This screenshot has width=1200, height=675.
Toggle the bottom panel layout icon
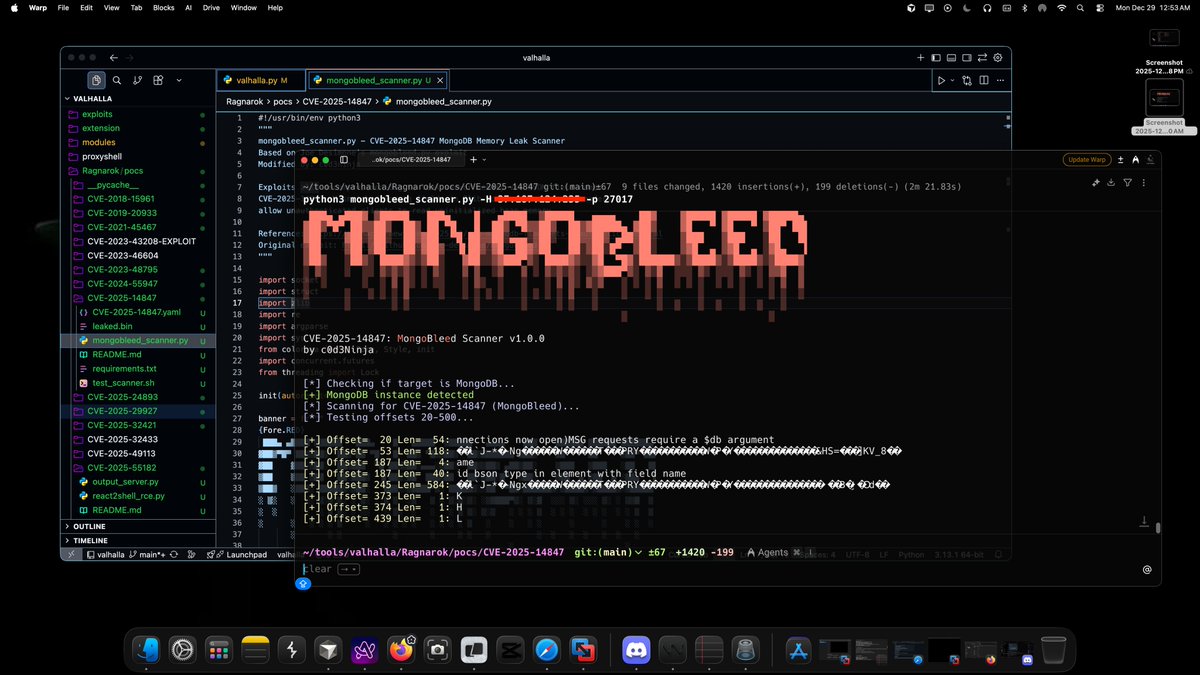[951, 58]
